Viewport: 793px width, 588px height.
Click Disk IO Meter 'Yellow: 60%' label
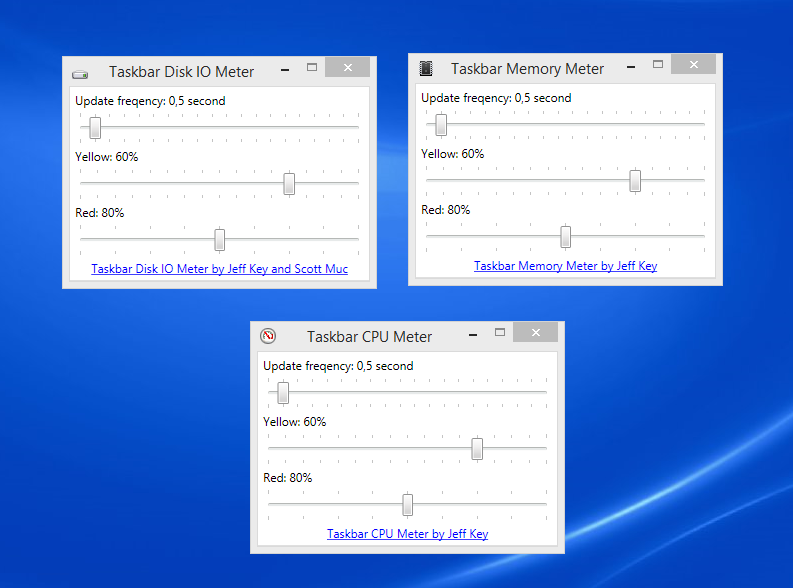tap(107, 157)
